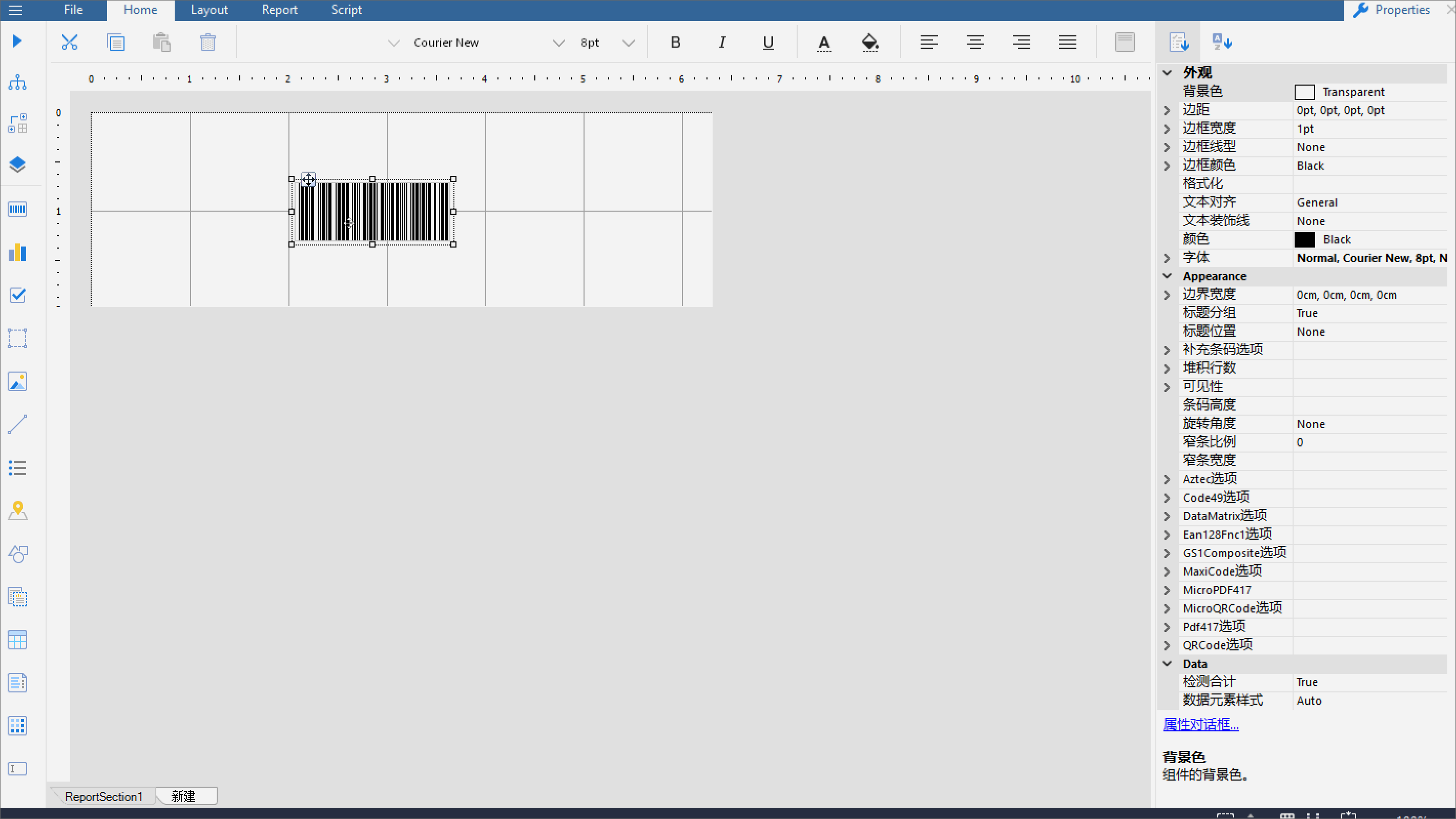1456x819 pixels.
Task: Open the File menu
Action: [73, 10]
